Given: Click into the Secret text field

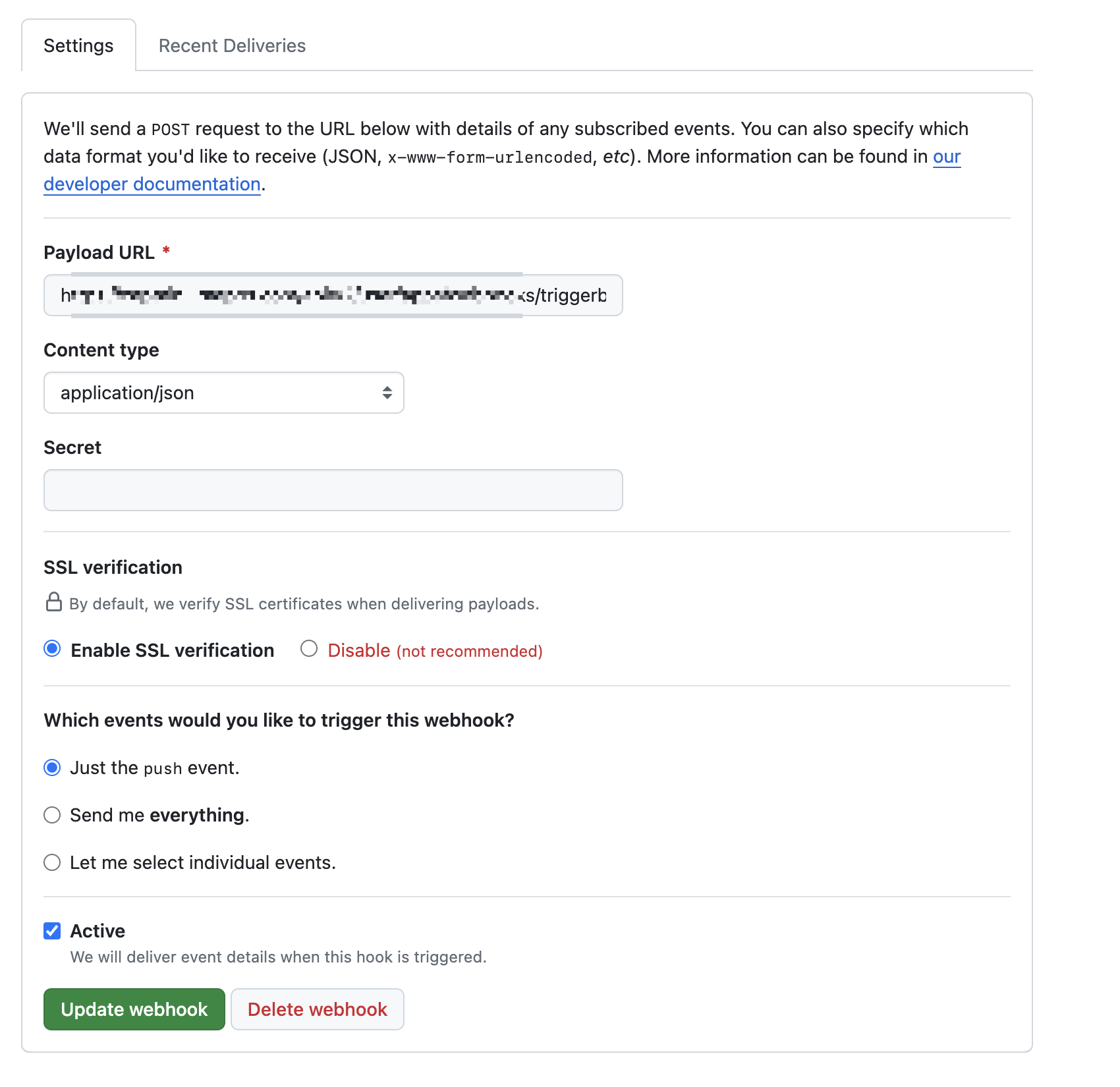Looking at the screenshot, I should (333, 490).
